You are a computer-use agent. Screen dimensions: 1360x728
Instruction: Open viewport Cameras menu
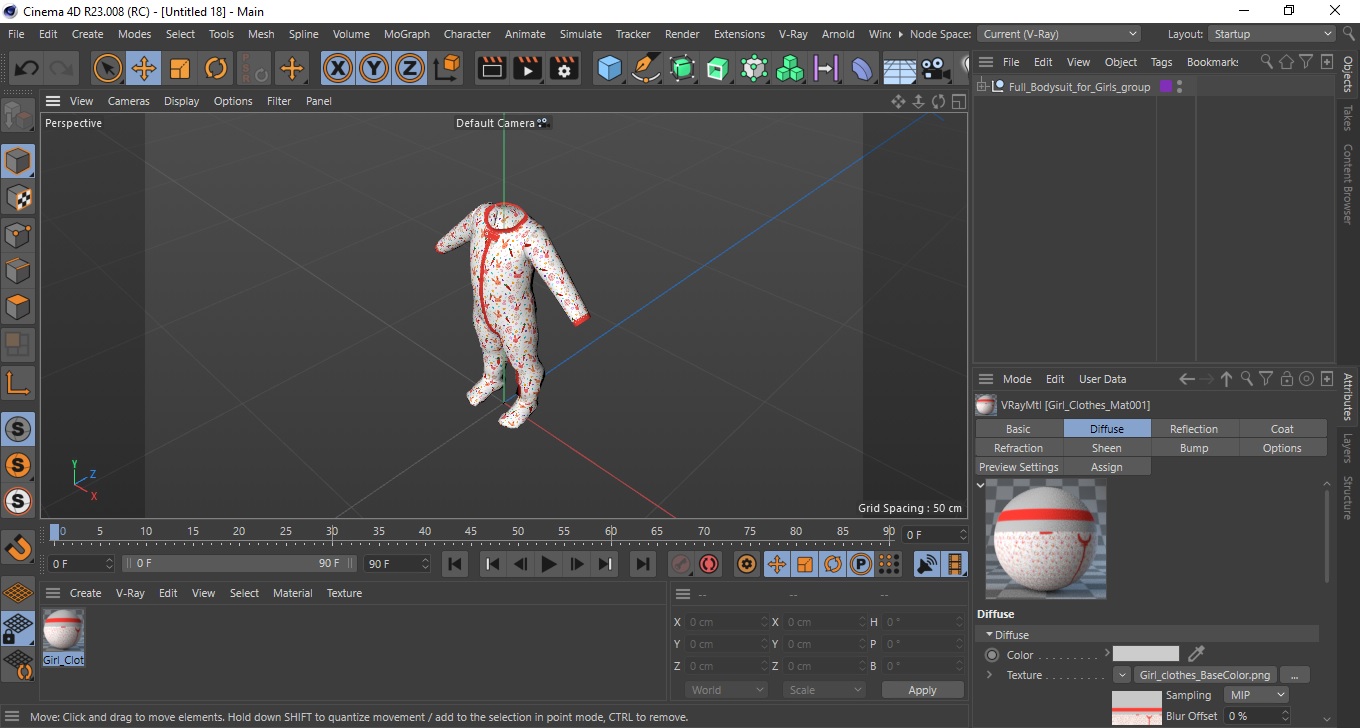point(129,101)
